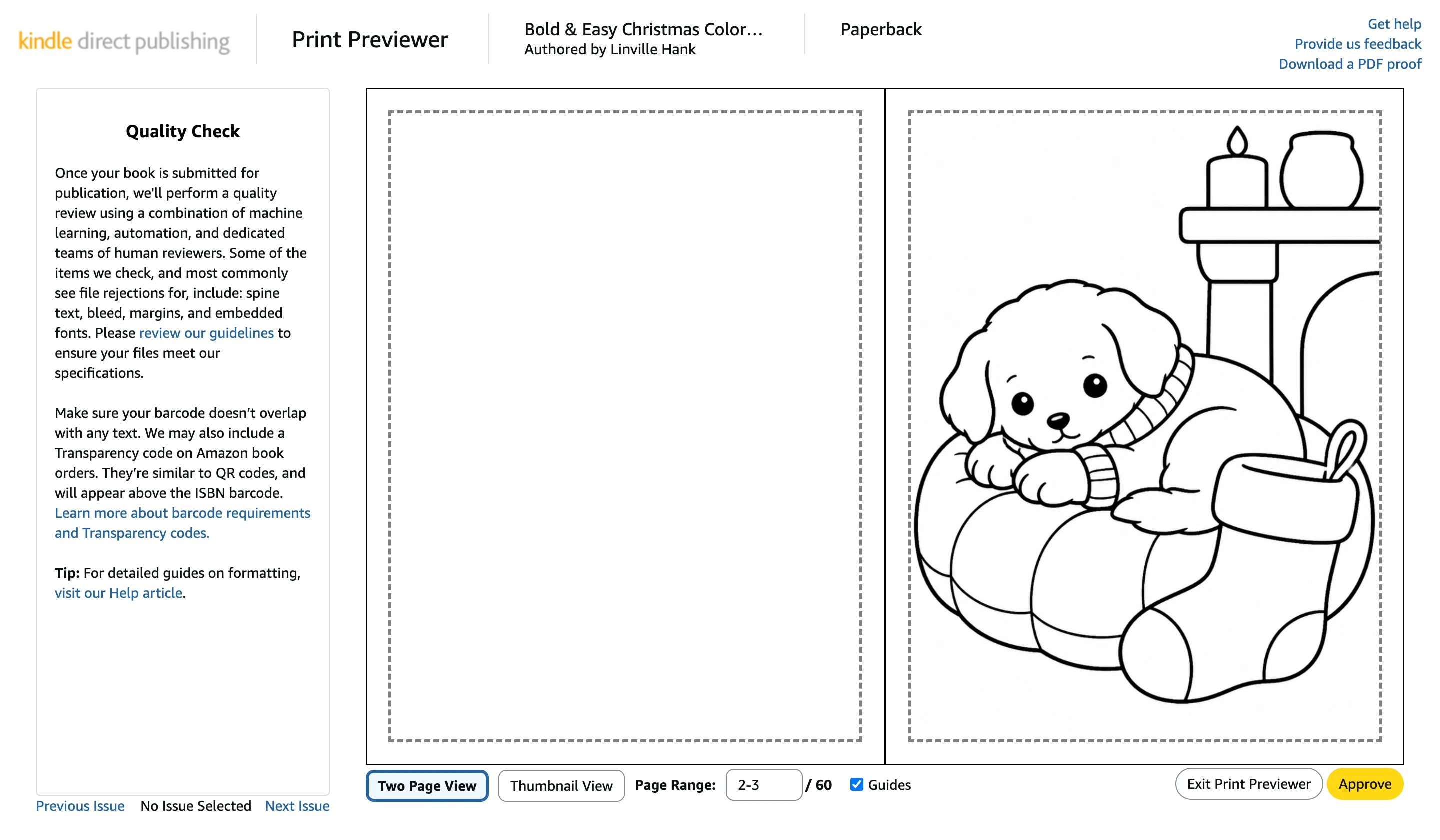Click the book title 'Bold & Easy Christmas Color…'

(643, 29)
